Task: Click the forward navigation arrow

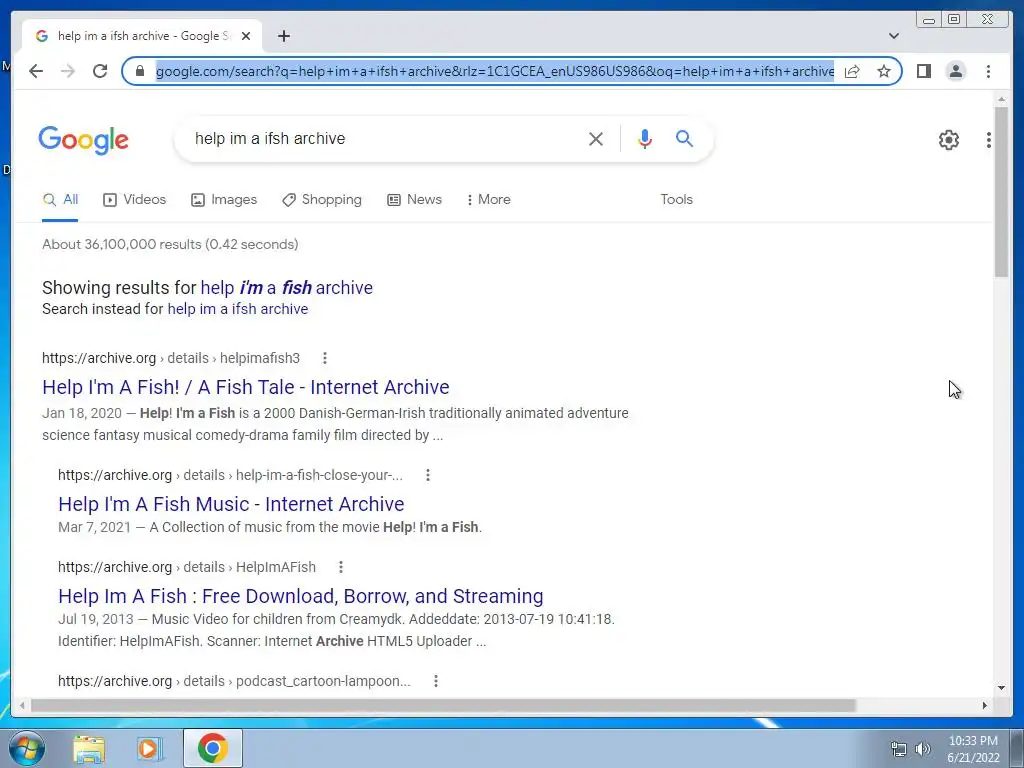Action: pos(68,71)
